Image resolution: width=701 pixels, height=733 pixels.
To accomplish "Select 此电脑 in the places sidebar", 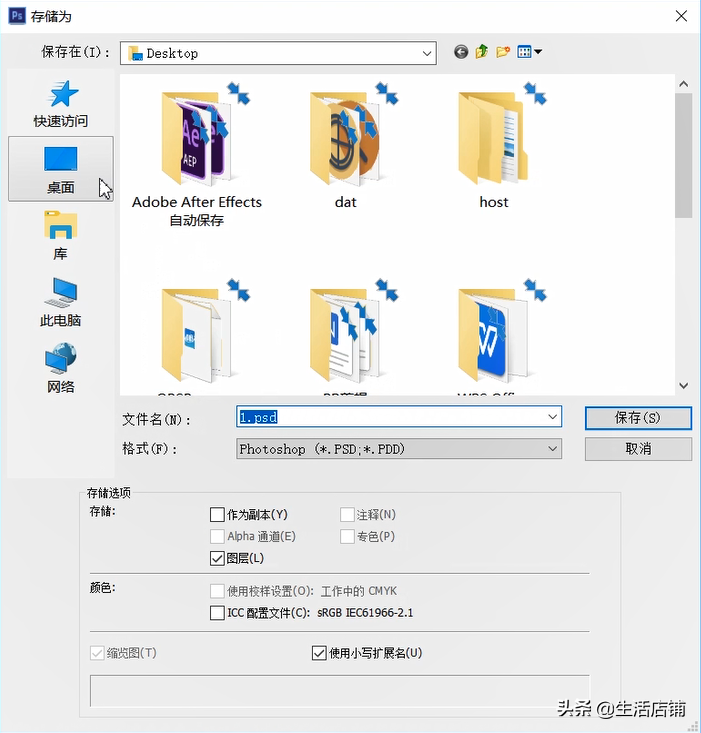I will pos(61,301).
